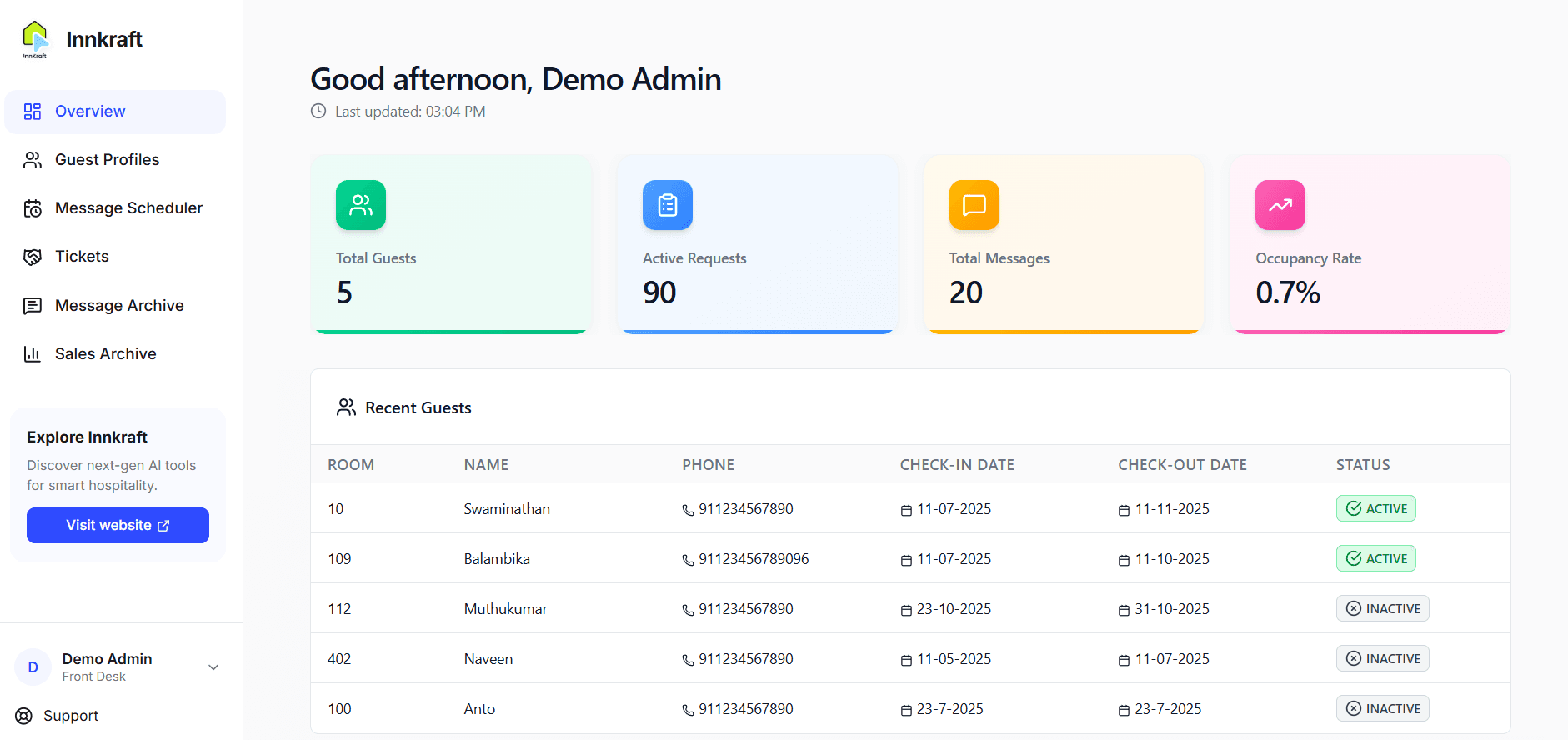Viewport: 1568px width, 740px height.
Task: Click the phone icon in Swaminathan's row
Action: coord(688,510)
